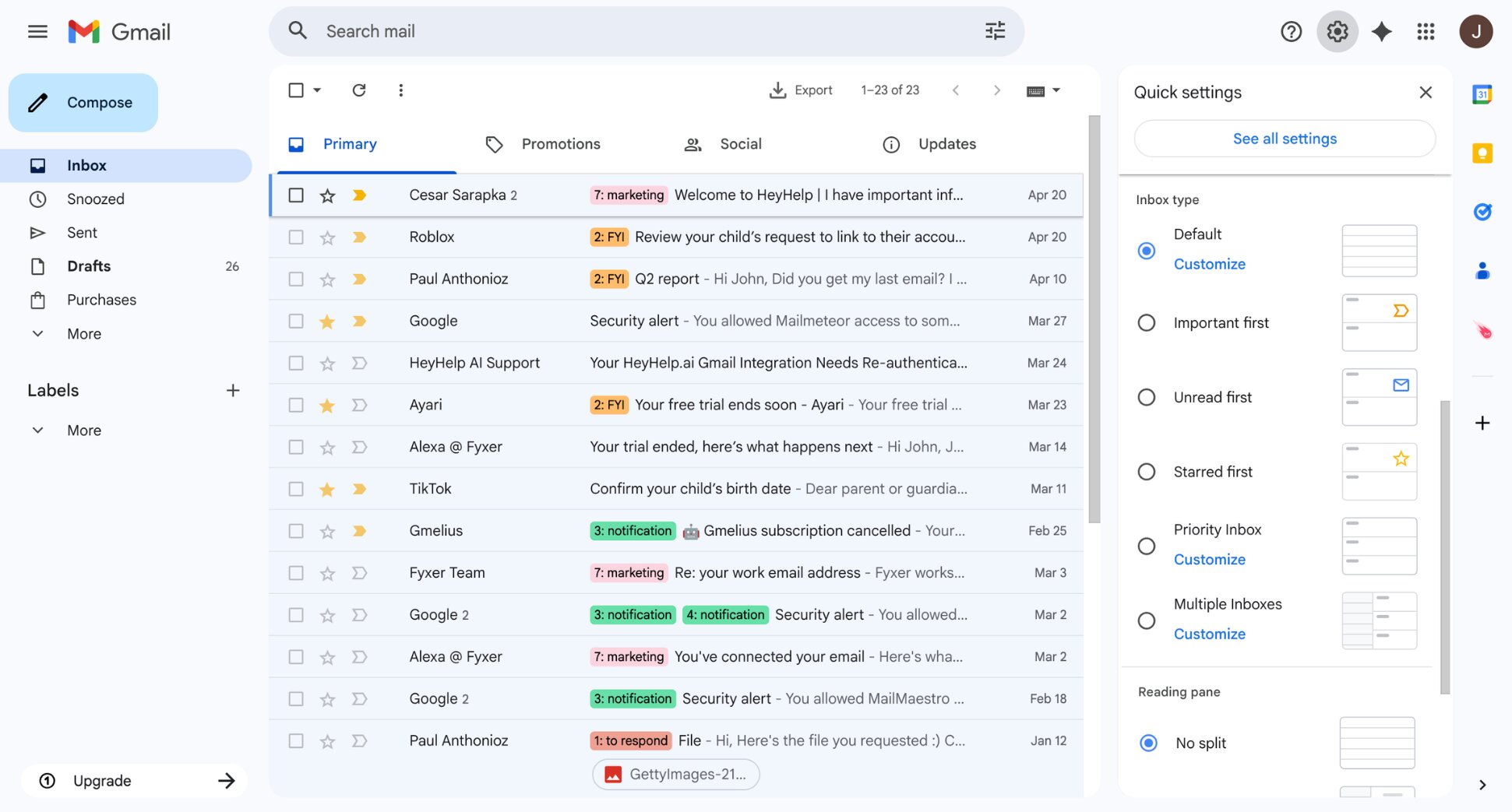Customize Multiple Inboxes
Image resolution: width=1512 pixels, height=812 pixels.
pos(1209,634)
